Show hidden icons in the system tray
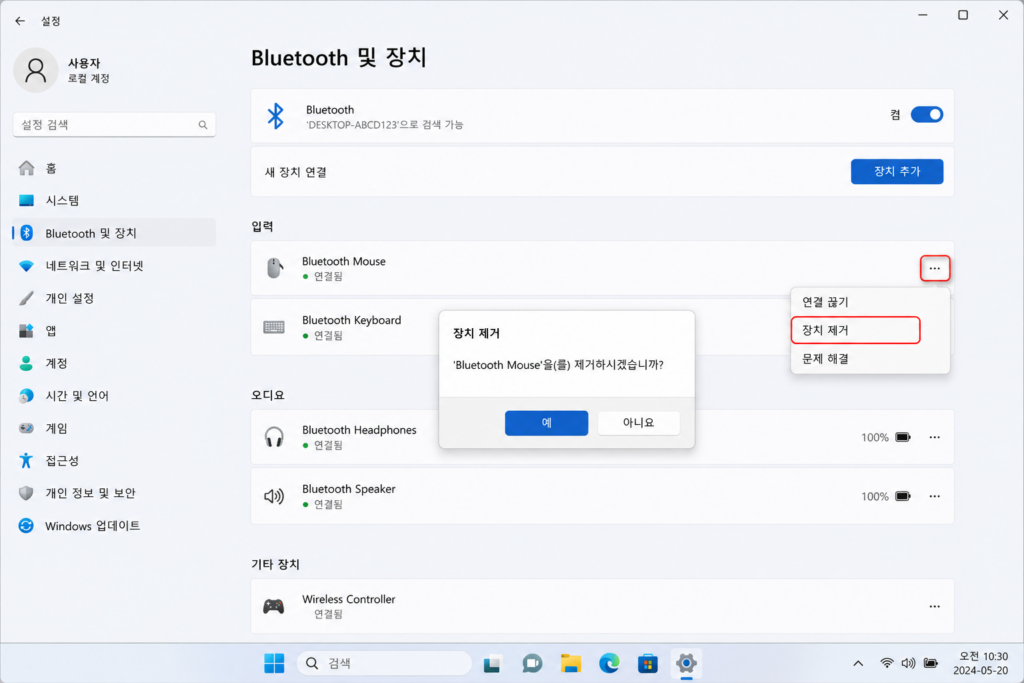 (x=858, y=663)
